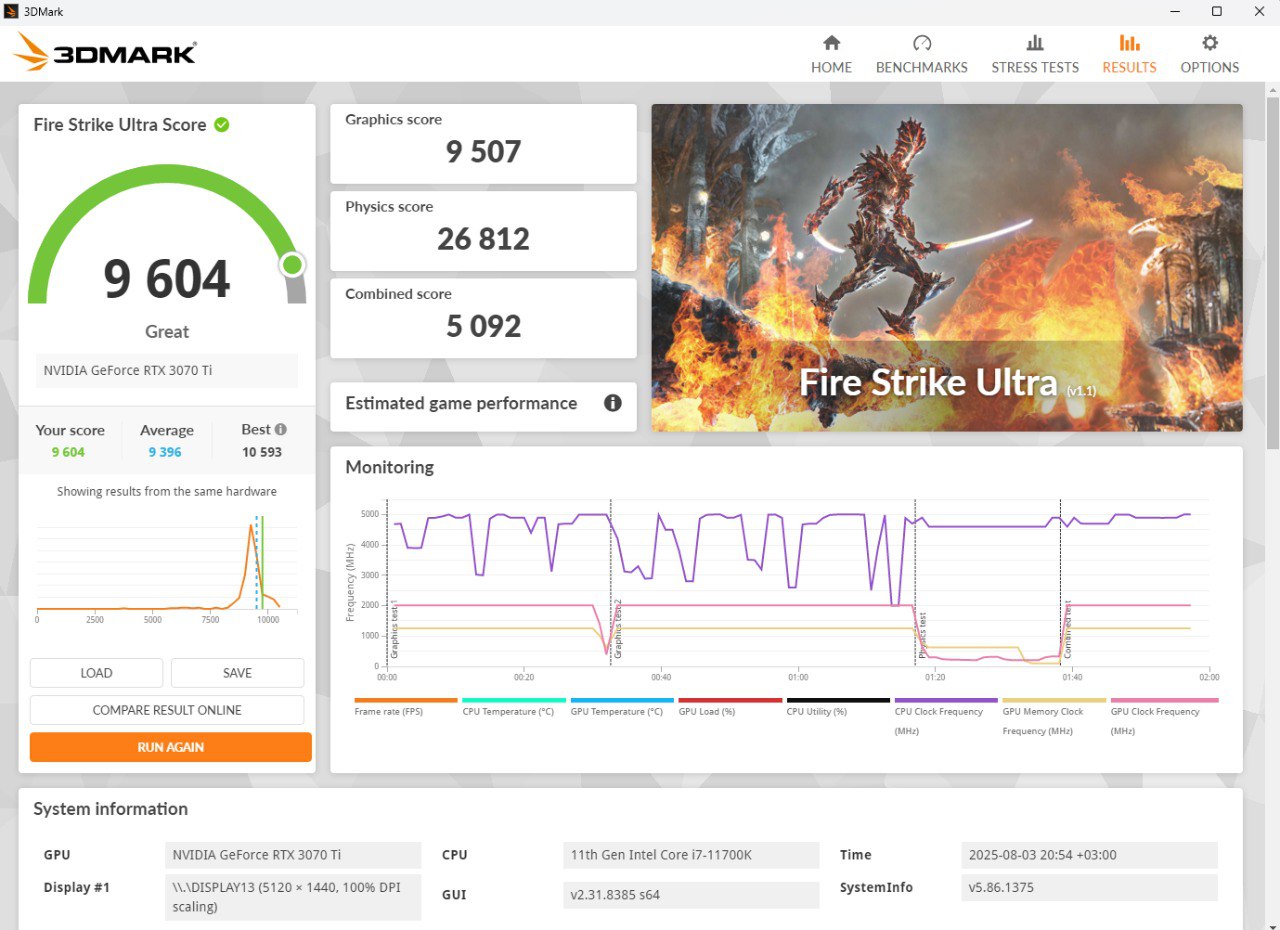This screenshot has height=930, width=1280.
Task: Click the 3DMark logo in header
Action: pyautogui.click(x=106, y=52)
